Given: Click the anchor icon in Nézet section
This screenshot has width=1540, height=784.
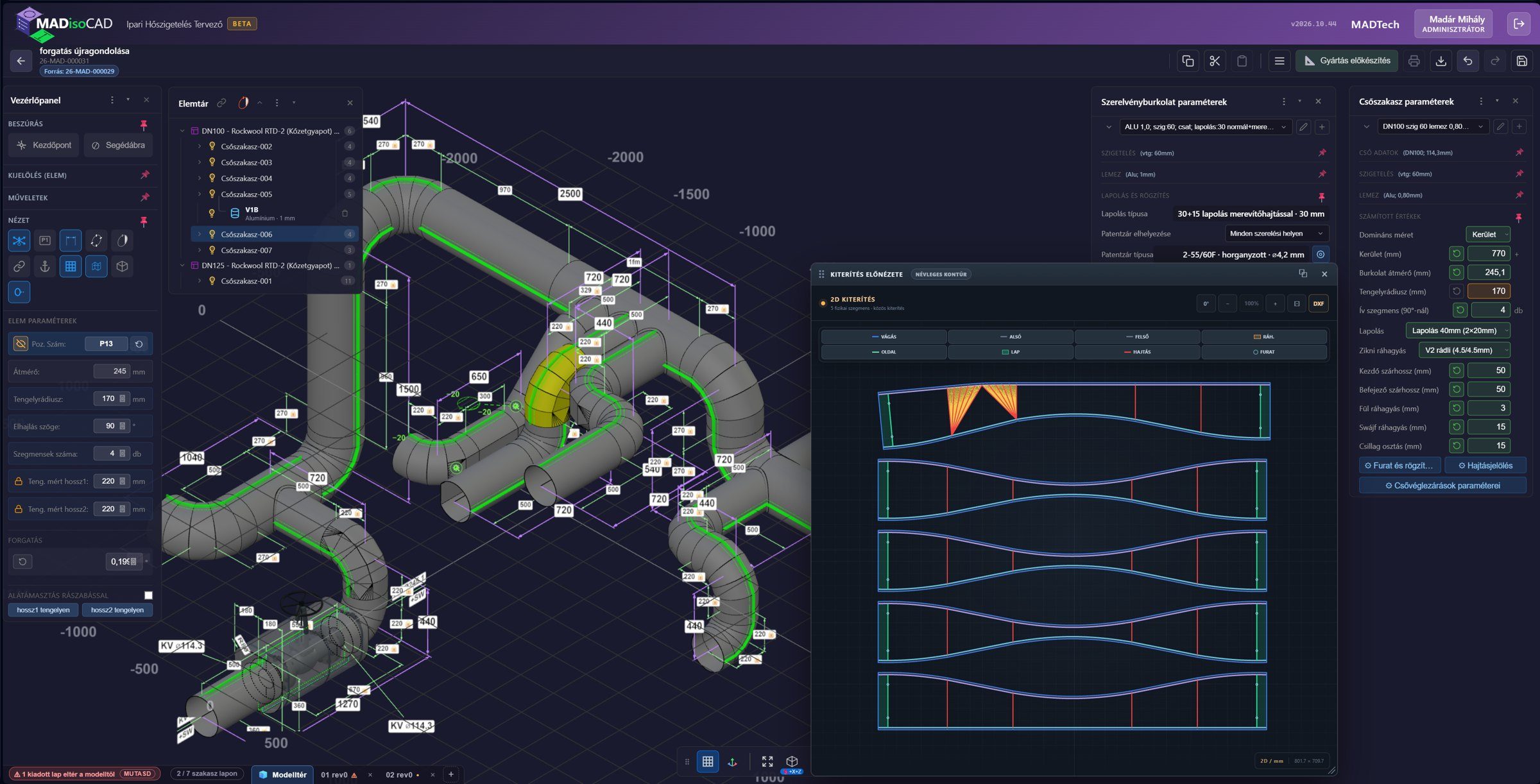Looking at the screenshot, I should coord(45,266).
